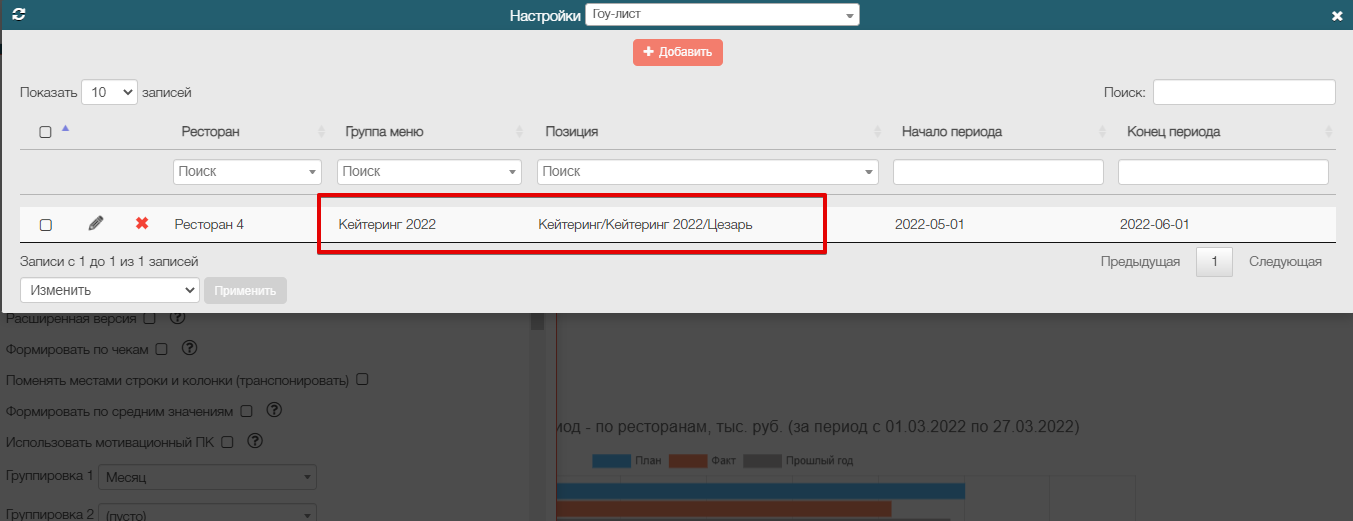Toggle the План legend swatch in chart
1353x521 pixels.
pyautogui.click(x=612, y=461)
